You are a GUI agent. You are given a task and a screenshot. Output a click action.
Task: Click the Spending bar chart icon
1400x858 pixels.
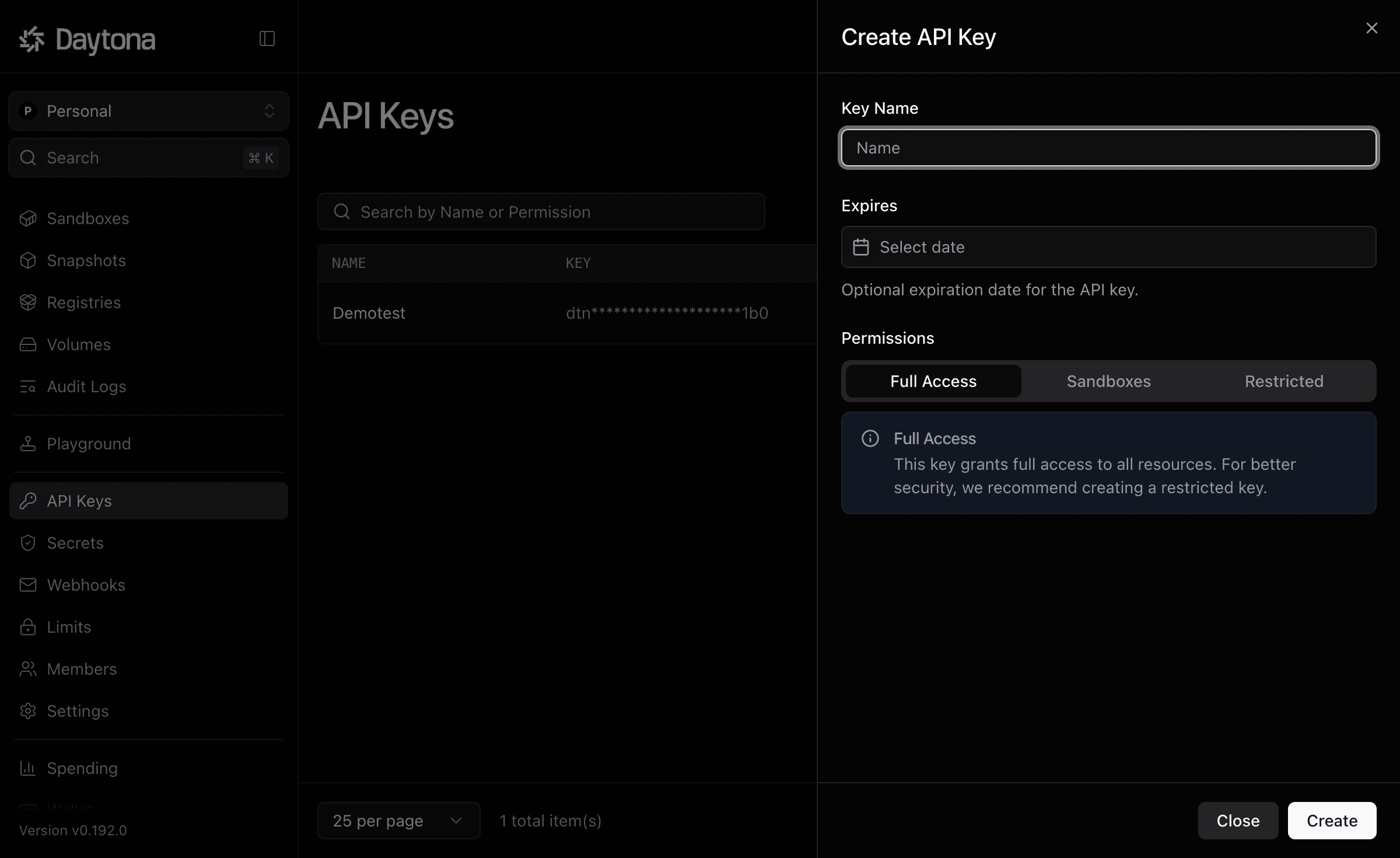pos(28,768)
